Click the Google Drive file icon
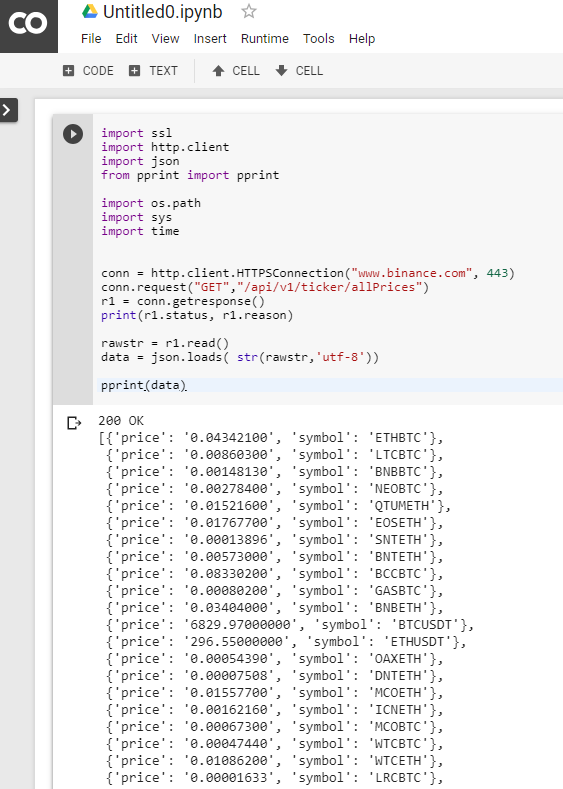Image resolution: width=563 pixels, height=789 pixels. [x=90, y=11]
